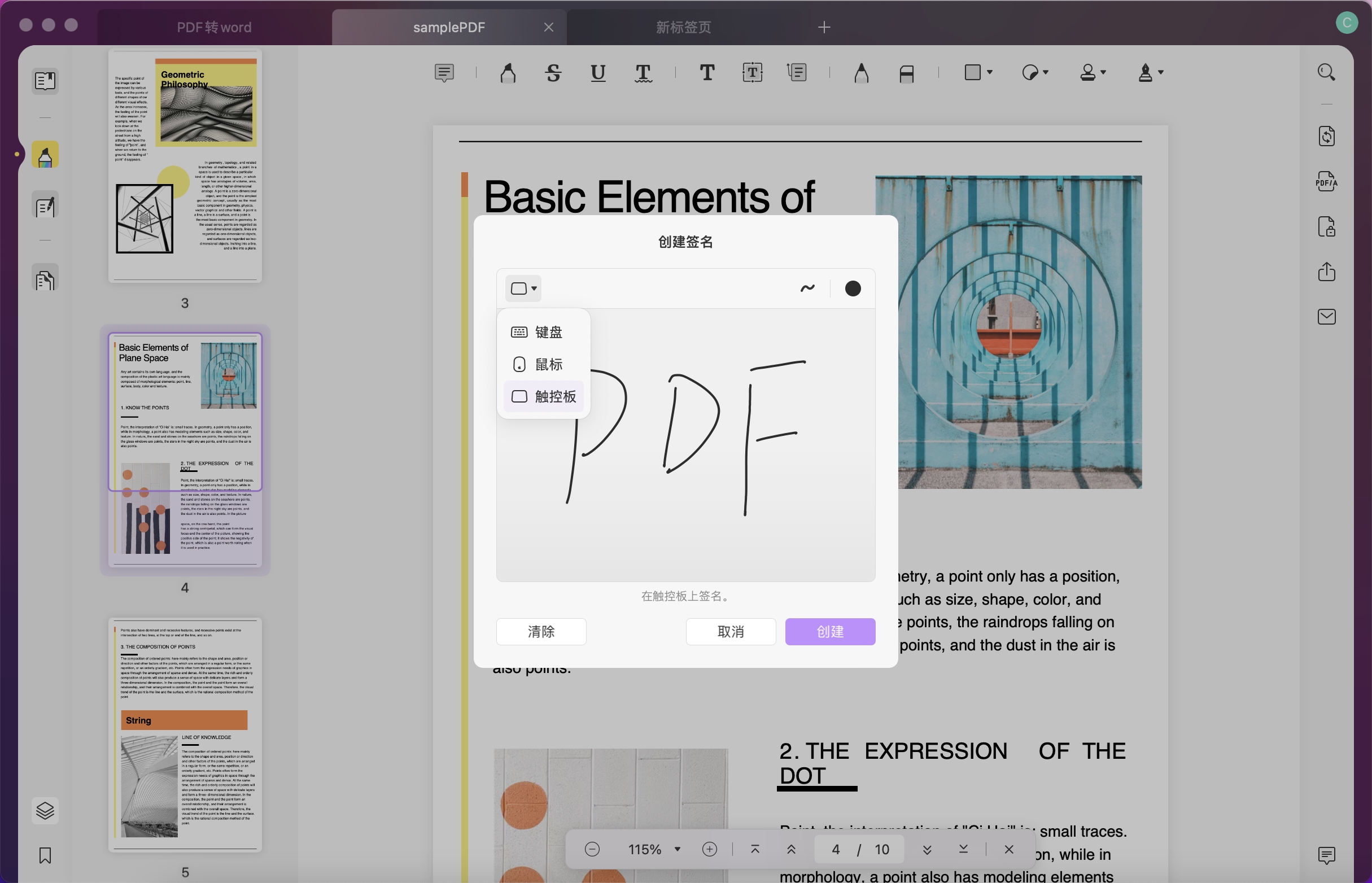Click the 清除 clear button
The image size is (1372, 883).
541,631
